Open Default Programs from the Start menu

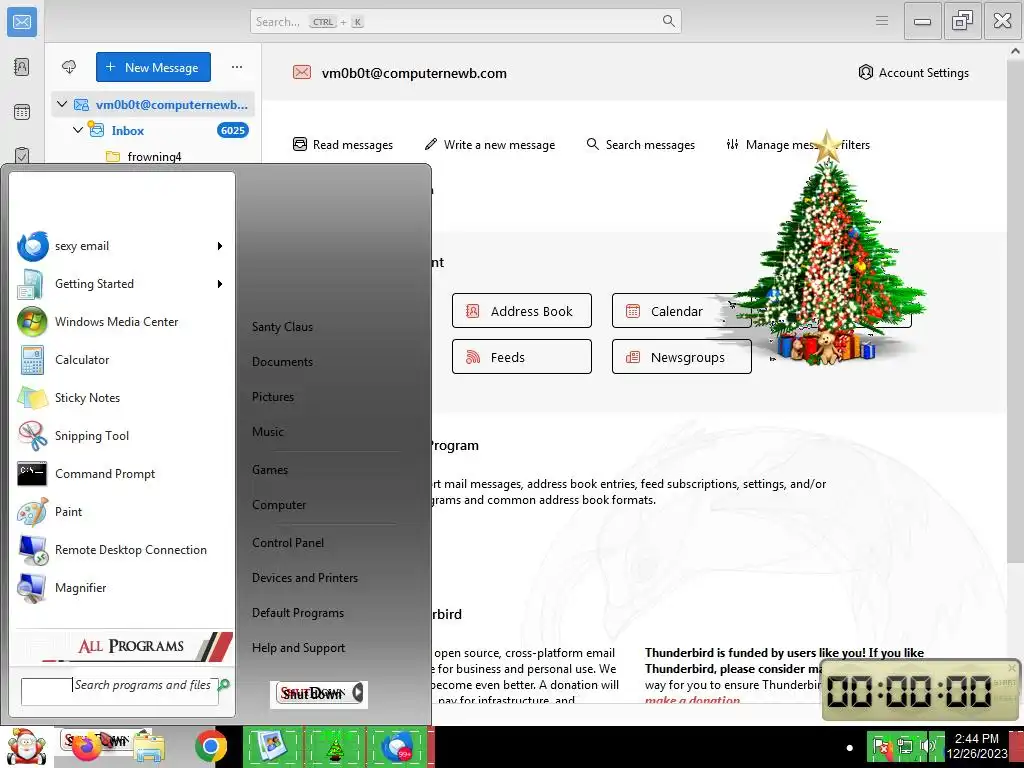pyautogui.click(x=298, y=613)
